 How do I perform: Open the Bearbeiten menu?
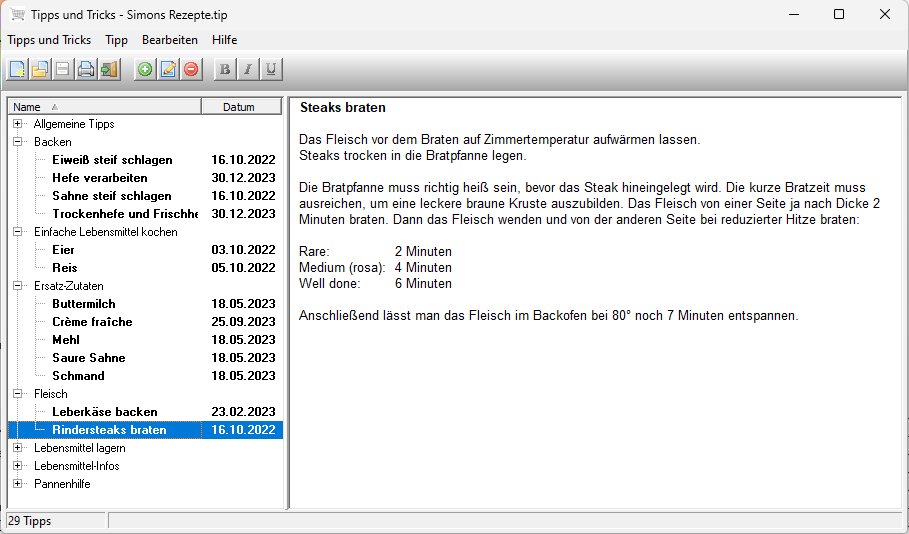coord(170,40)
